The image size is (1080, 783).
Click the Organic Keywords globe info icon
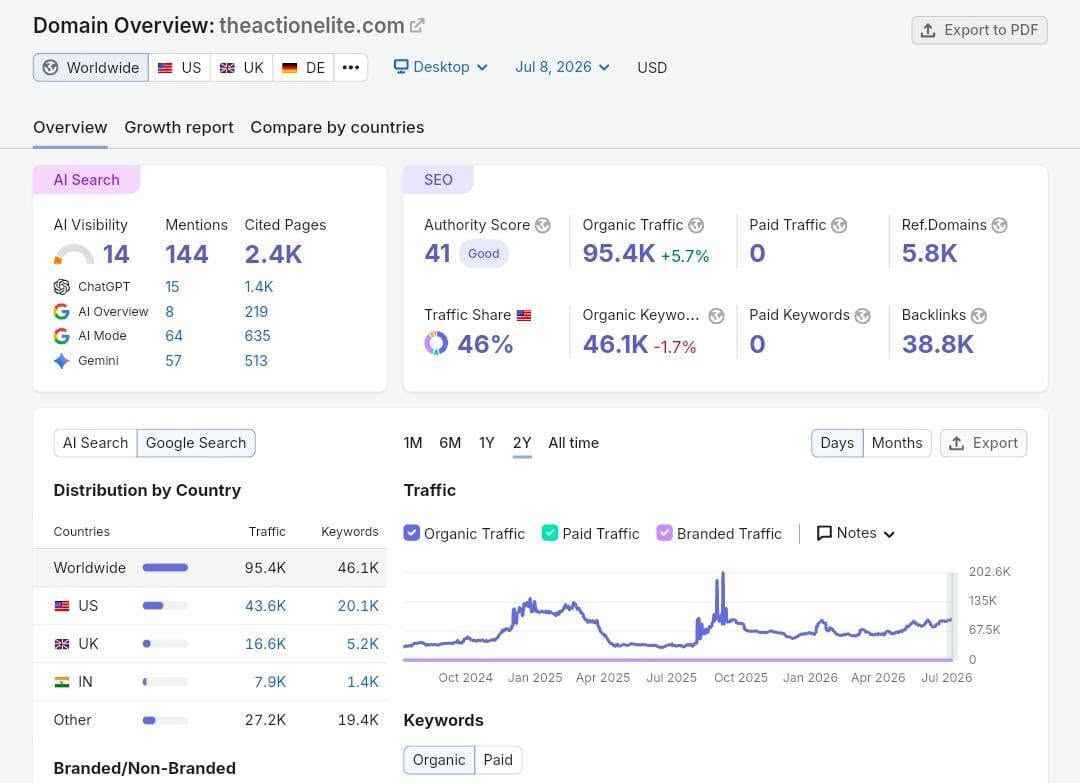[716, 315]
